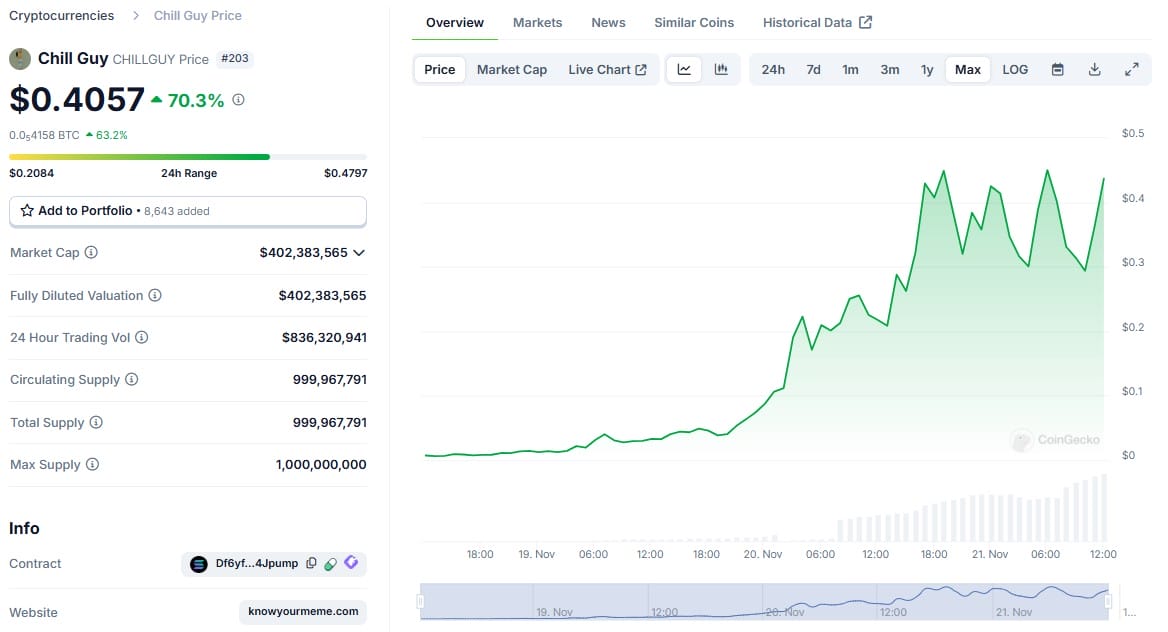Viewport: 1168px width, 632px height.
Task: Click the #203 rank badge
Action: click(x=235, y=58)
